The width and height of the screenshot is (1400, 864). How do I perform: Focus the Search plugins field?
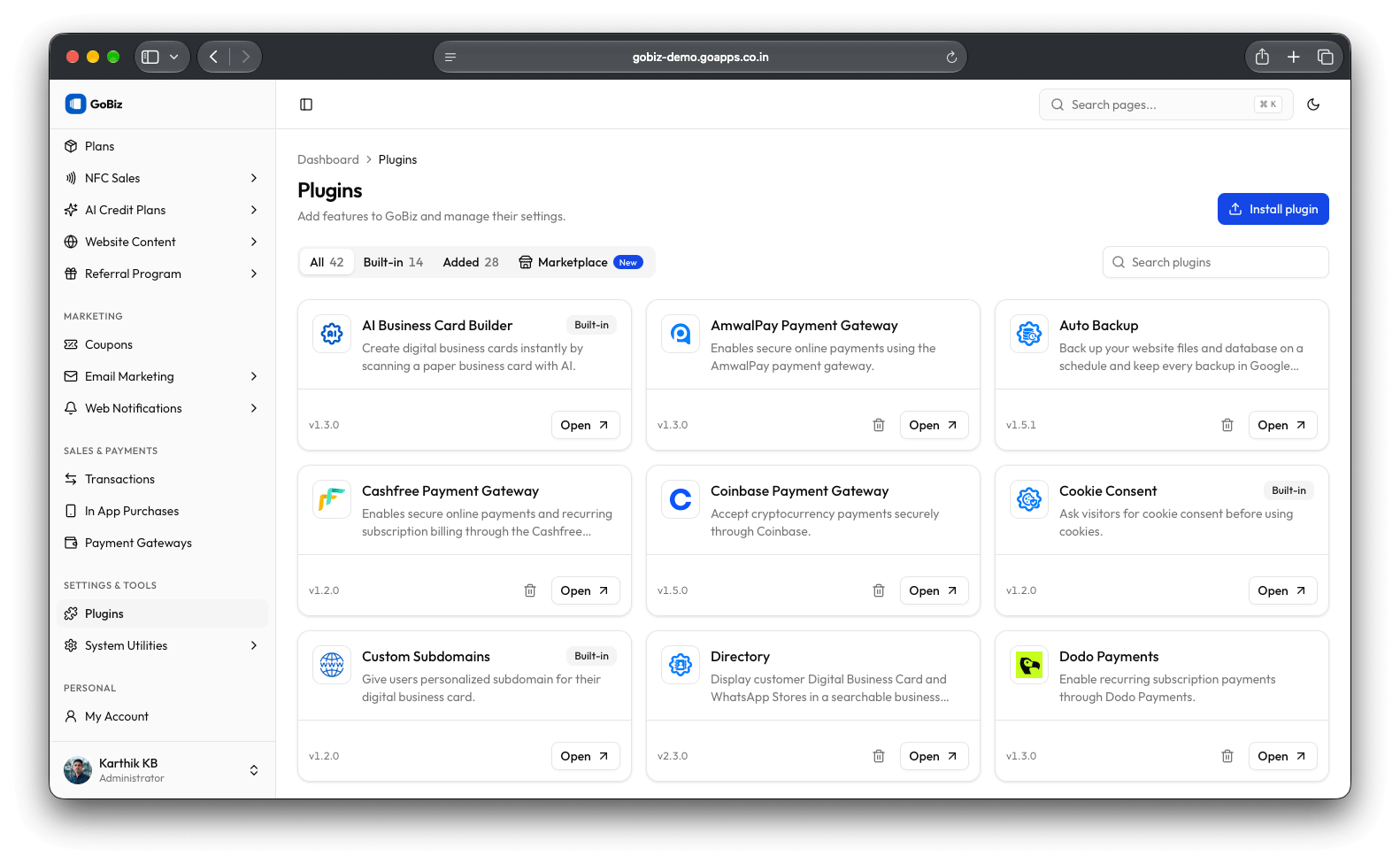(1215, 262)
